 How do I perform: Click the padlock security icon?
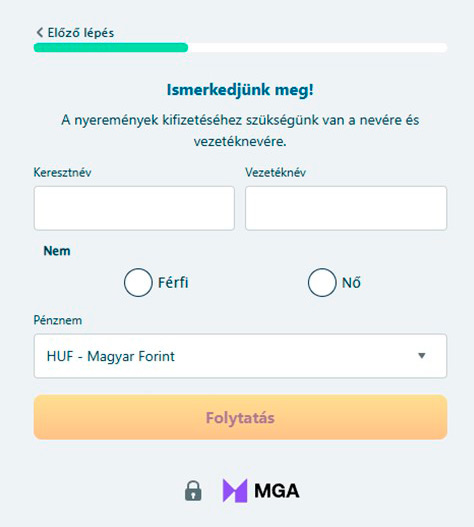(x=193, y=491)
